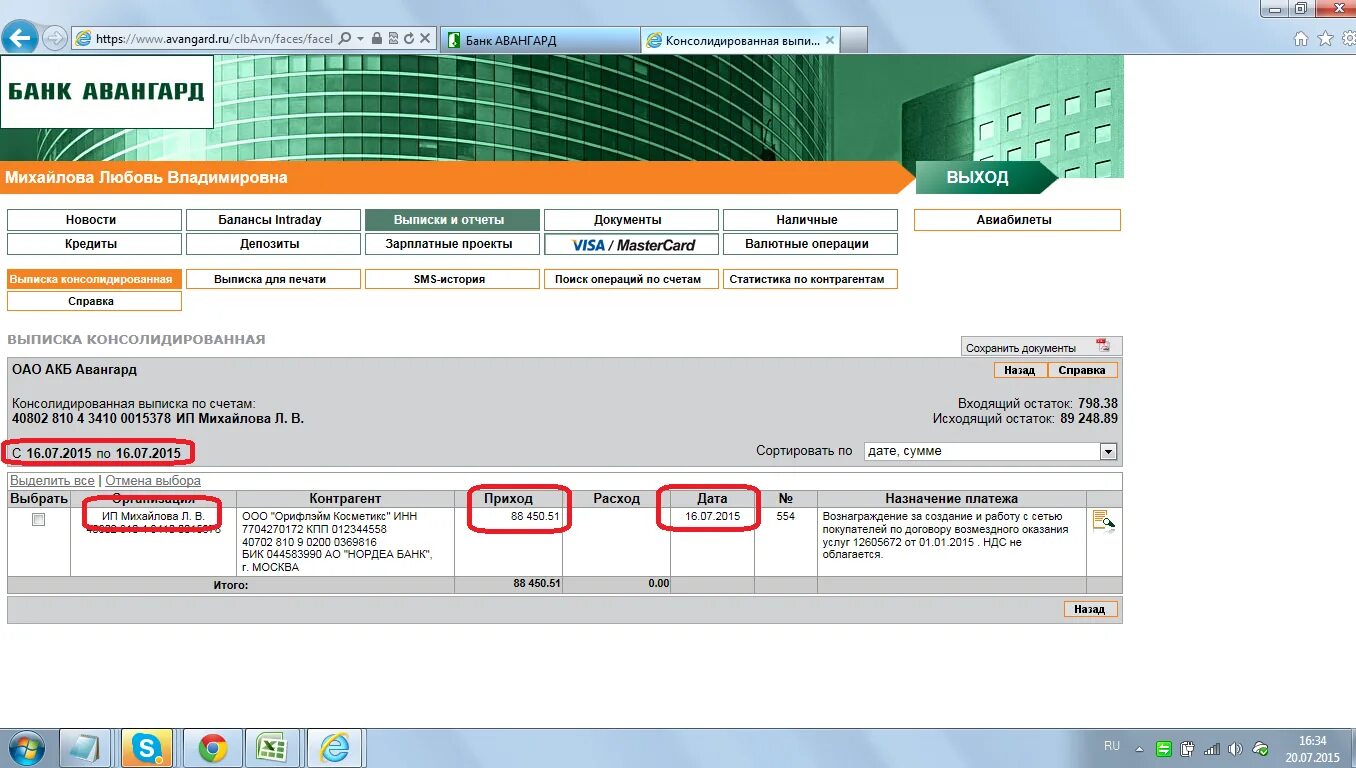Screen dimensions: 1356x768
Task: Stop page loading with the X icon
Action: point(425,39)
